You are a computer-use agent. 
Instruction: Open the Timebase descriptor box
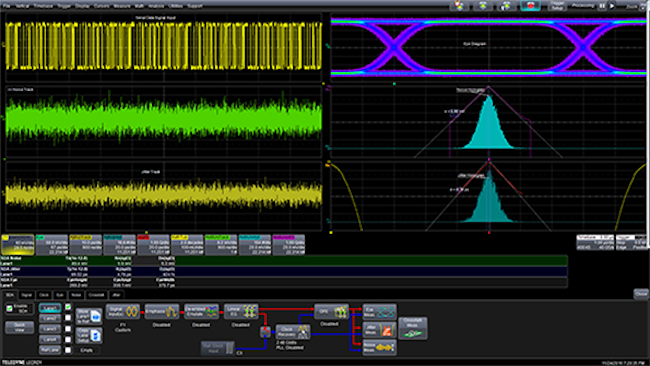coord(595,242)
